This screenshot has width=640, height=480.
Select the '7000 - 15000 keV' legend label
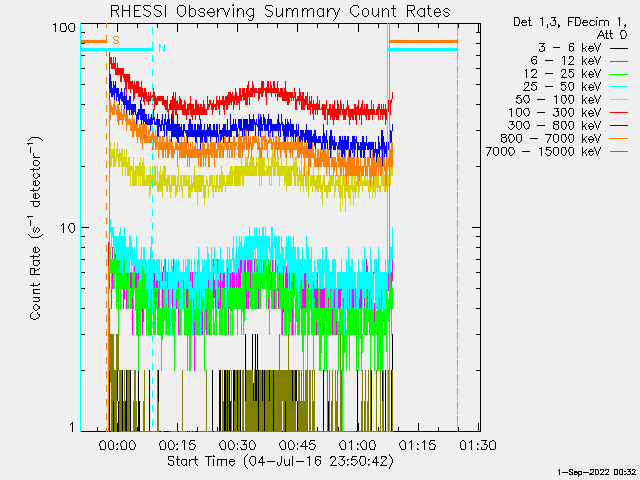pos(543,152)
